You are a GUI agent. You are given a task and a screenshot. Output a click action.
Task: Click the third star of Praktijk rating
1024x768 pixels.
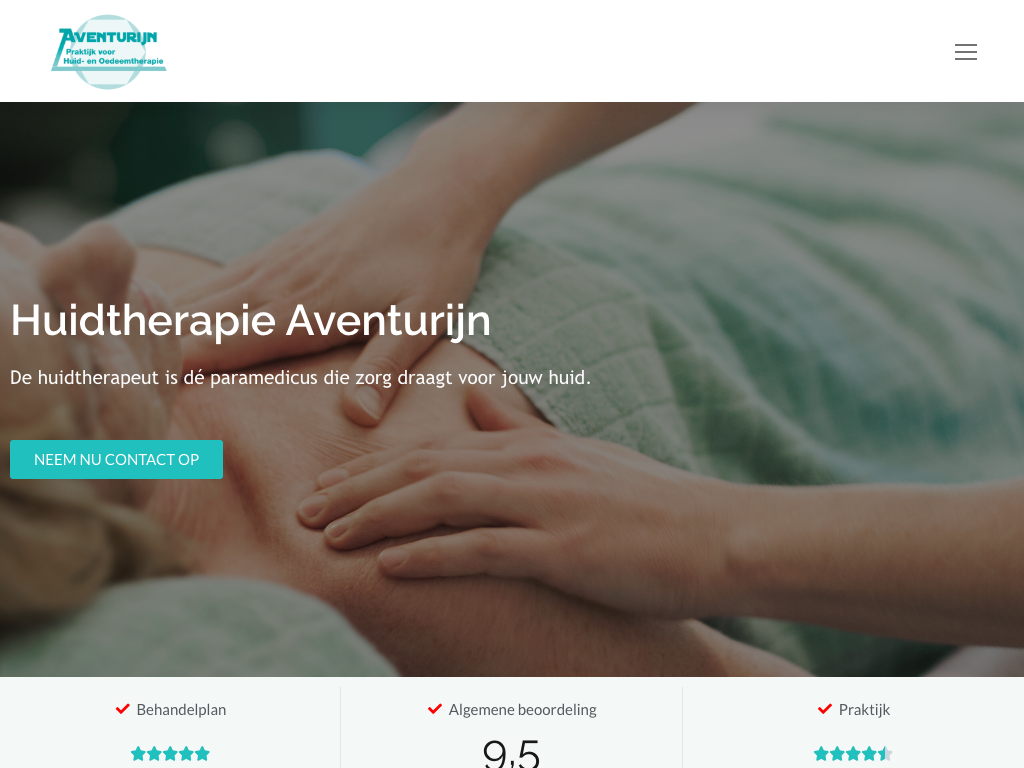[854, 754]
